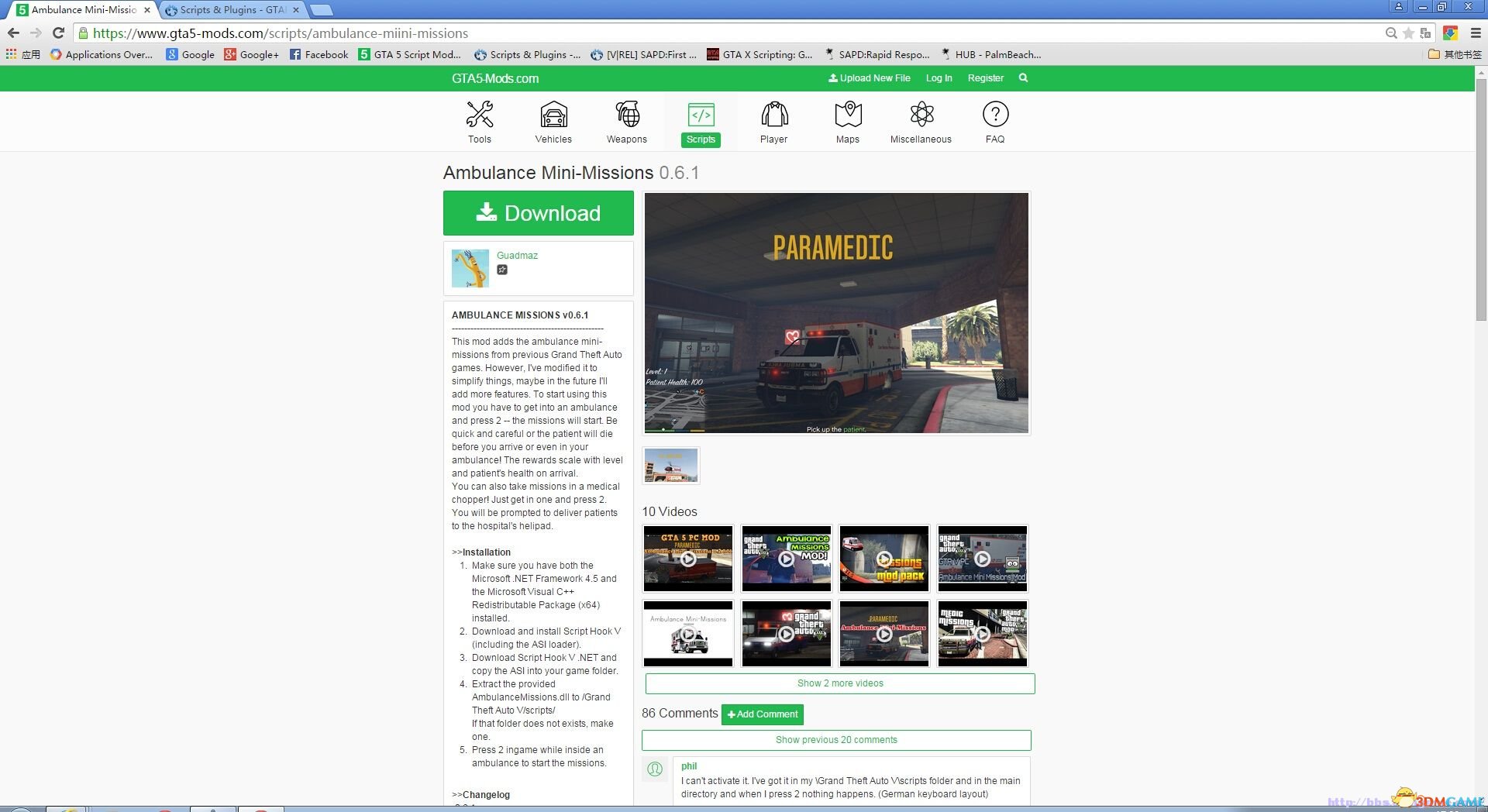
Task: Click the browser back arrow
Action: [13, 33]
